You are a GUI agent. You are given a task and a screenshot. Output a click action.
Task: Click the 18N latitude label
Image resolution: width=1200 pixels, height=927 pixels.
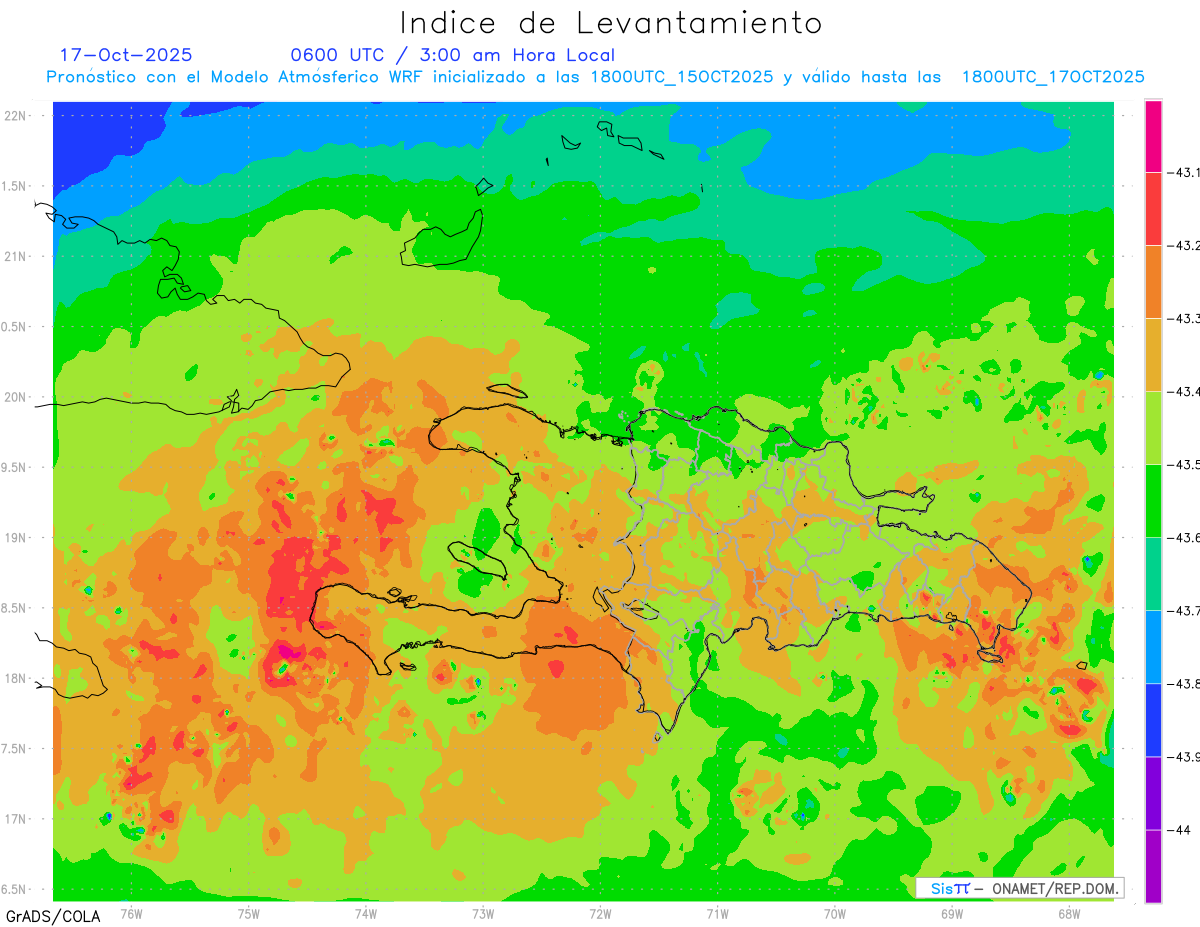pos(16,679)
